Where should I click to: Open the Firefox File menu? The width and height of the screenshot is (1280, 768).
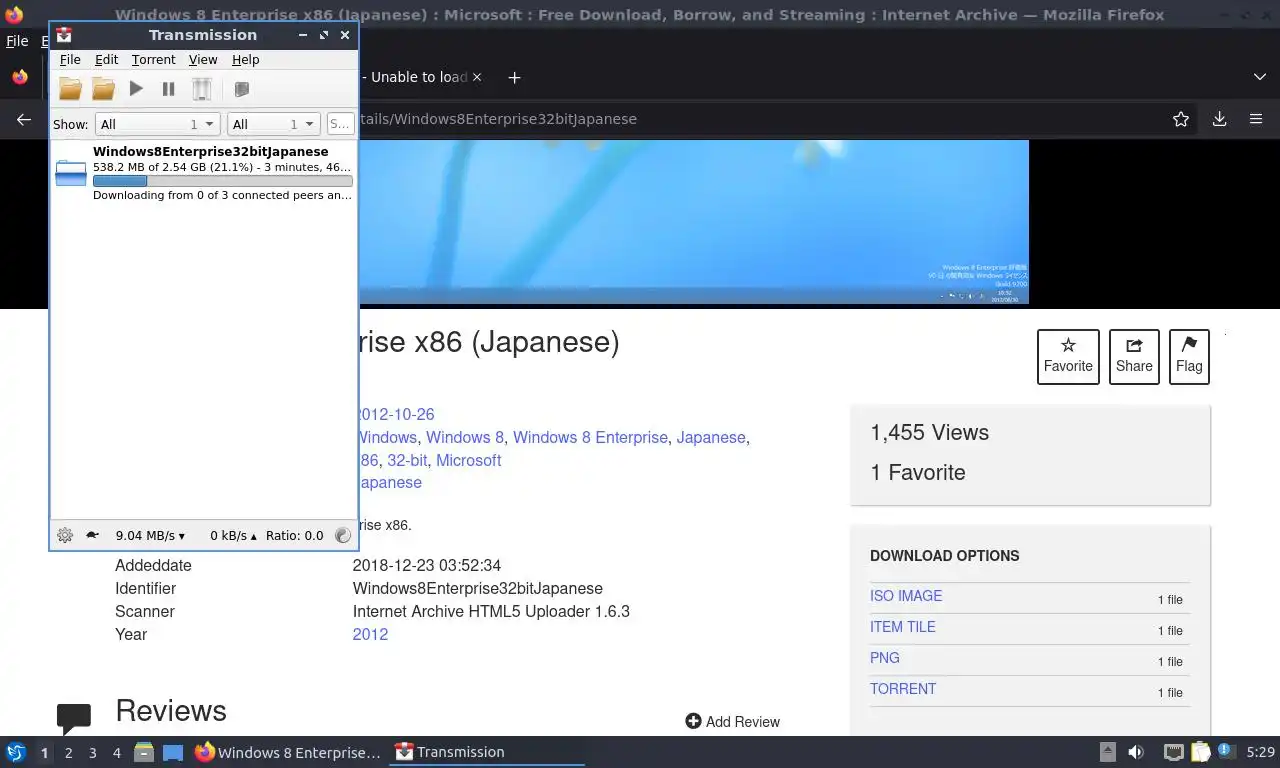pyautogui.click(x=17, y=41)
